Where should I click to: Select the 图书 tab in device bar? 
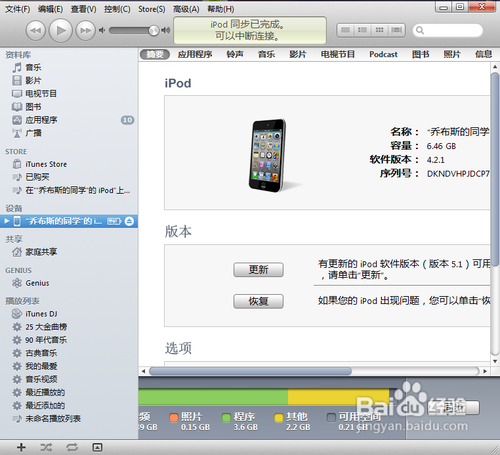[421, 54]
